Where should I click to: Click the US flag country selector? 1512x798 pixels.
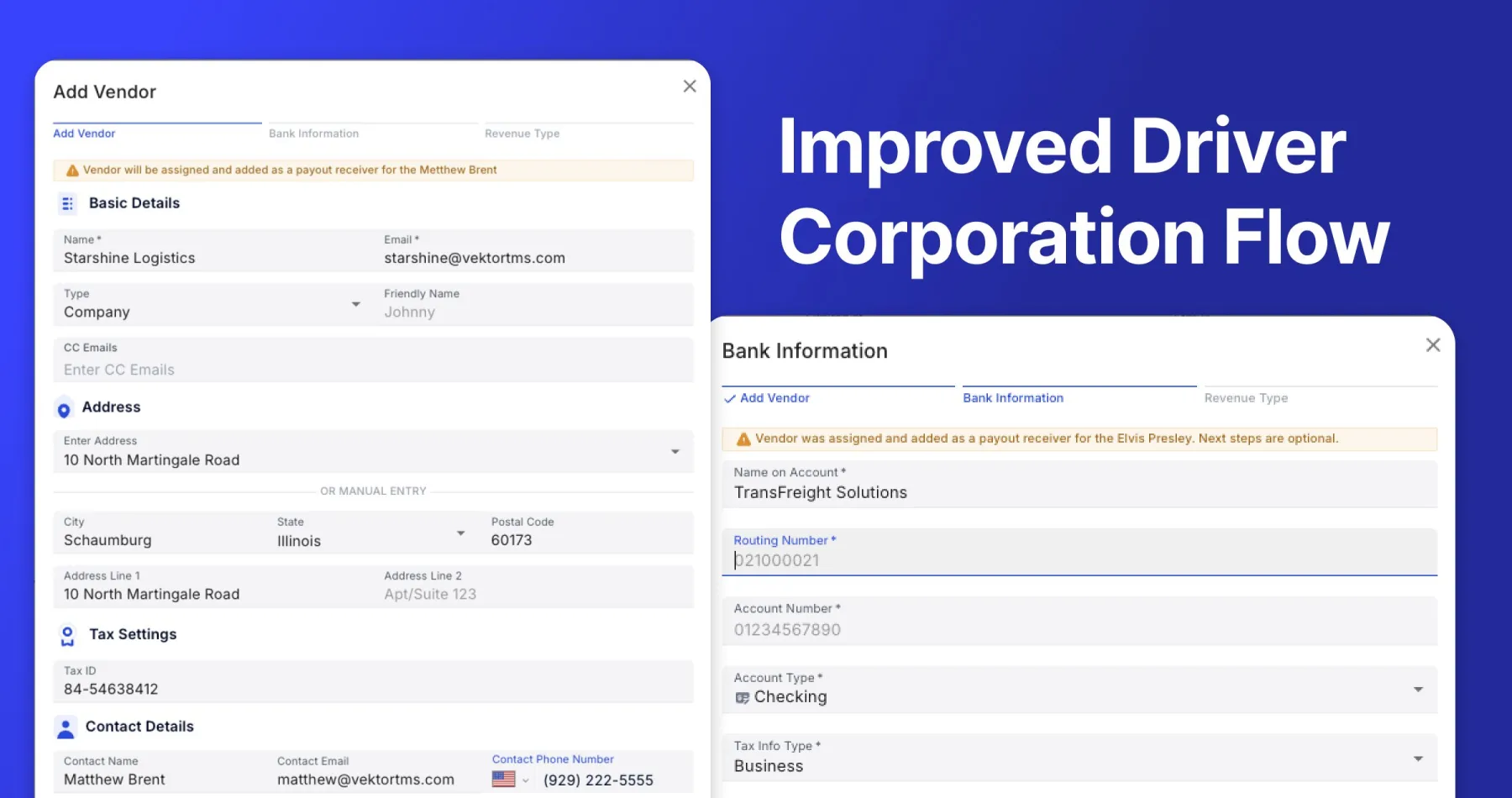[x=504, y=780]
